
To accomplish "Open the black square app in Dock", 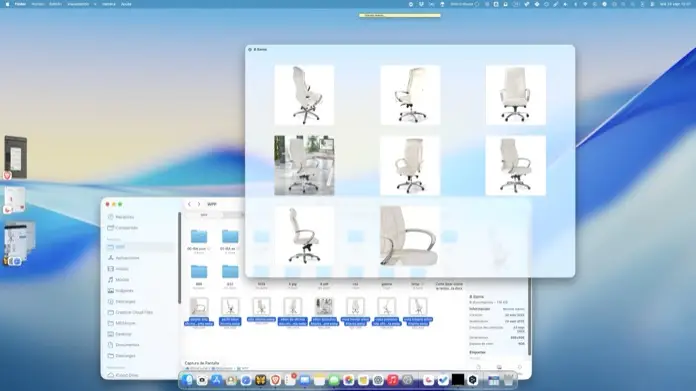I will (458, 380).
